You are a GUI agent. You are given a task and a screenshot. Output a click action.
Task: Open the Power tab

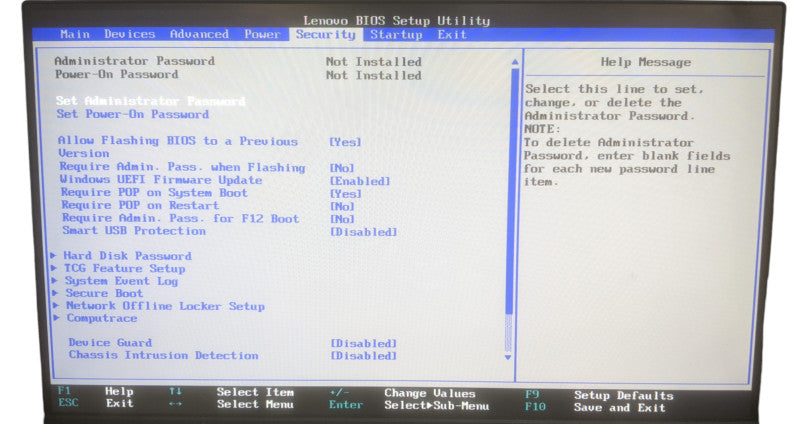tap(262, 34)
